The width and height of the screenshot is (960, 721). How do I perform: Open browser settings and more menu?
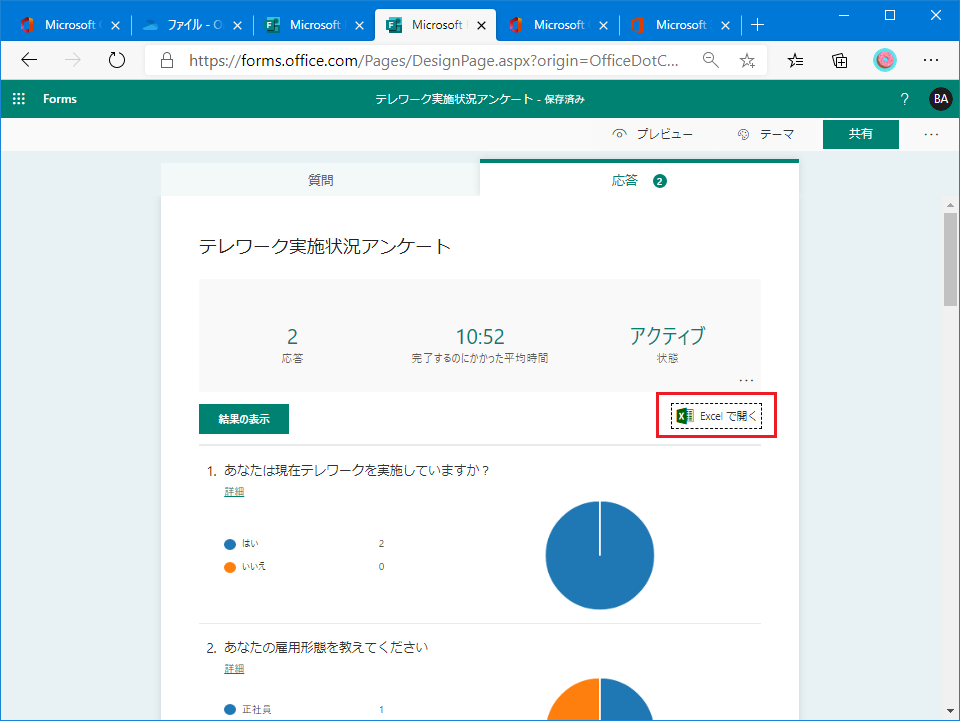click(x=931, y=60)
